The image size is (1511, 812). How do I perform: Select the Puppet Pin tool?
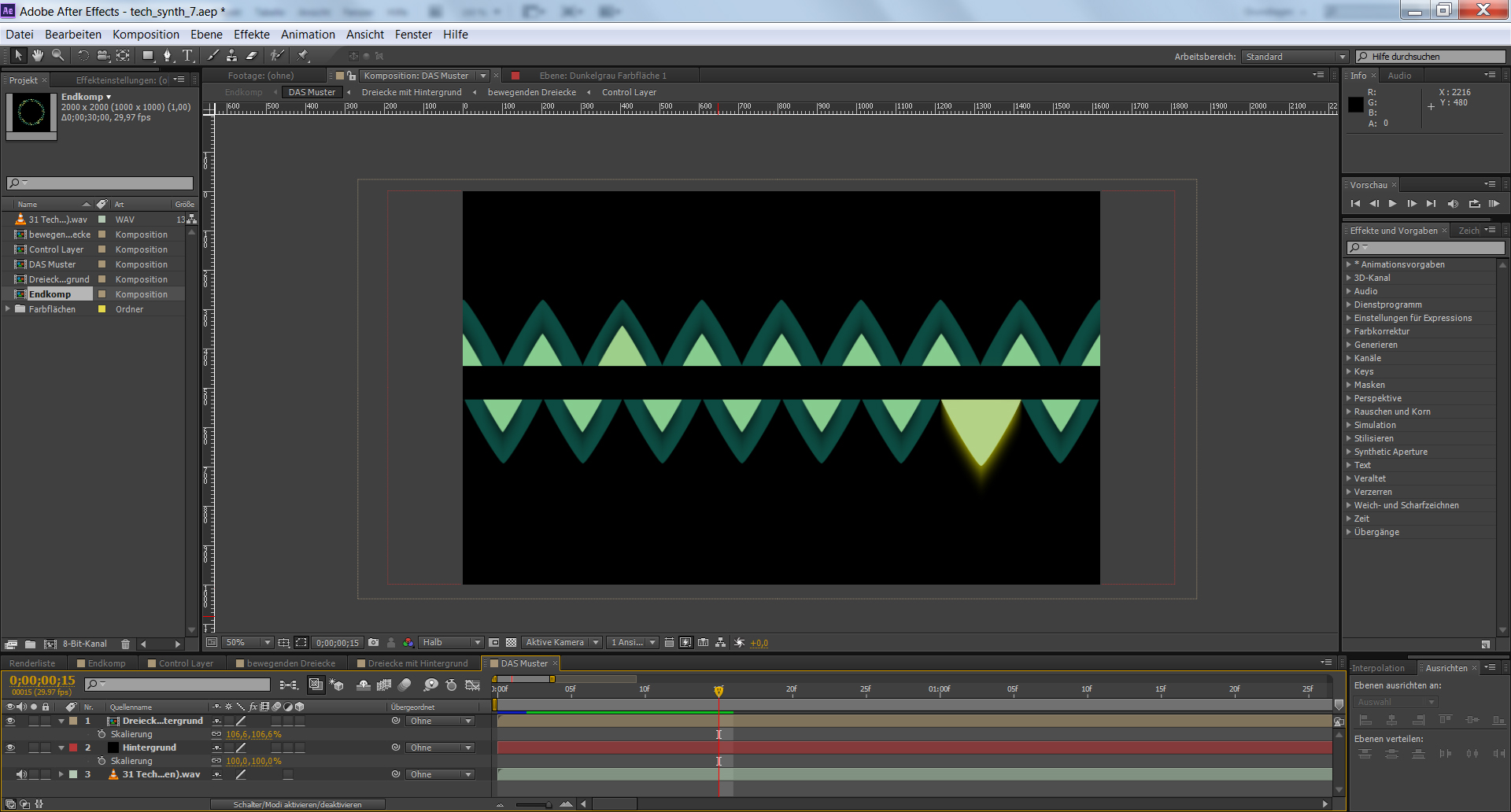[303, 56]
